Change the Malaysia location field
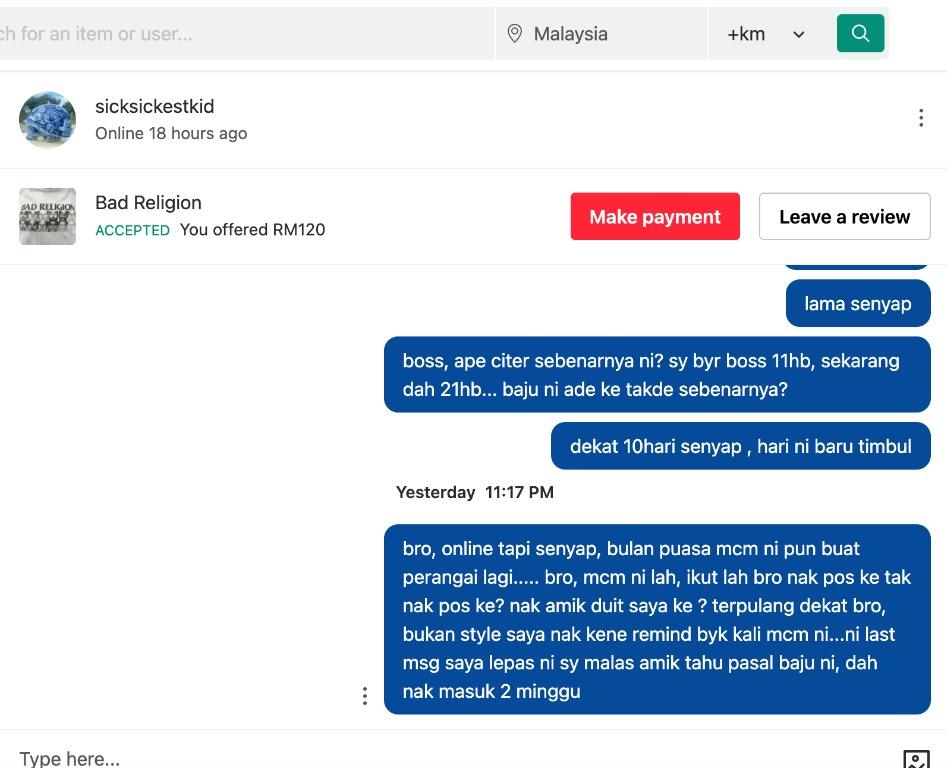947x768 pixels. point(600,34)
